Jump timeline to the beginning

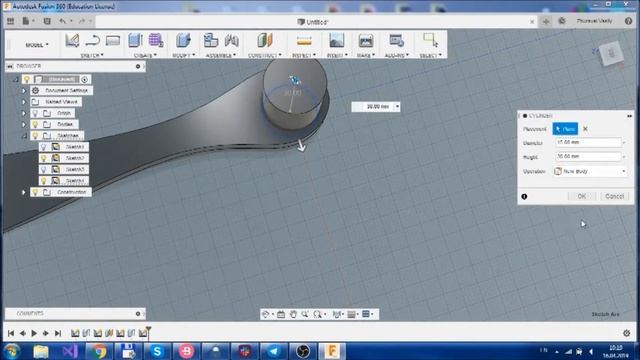11,333
